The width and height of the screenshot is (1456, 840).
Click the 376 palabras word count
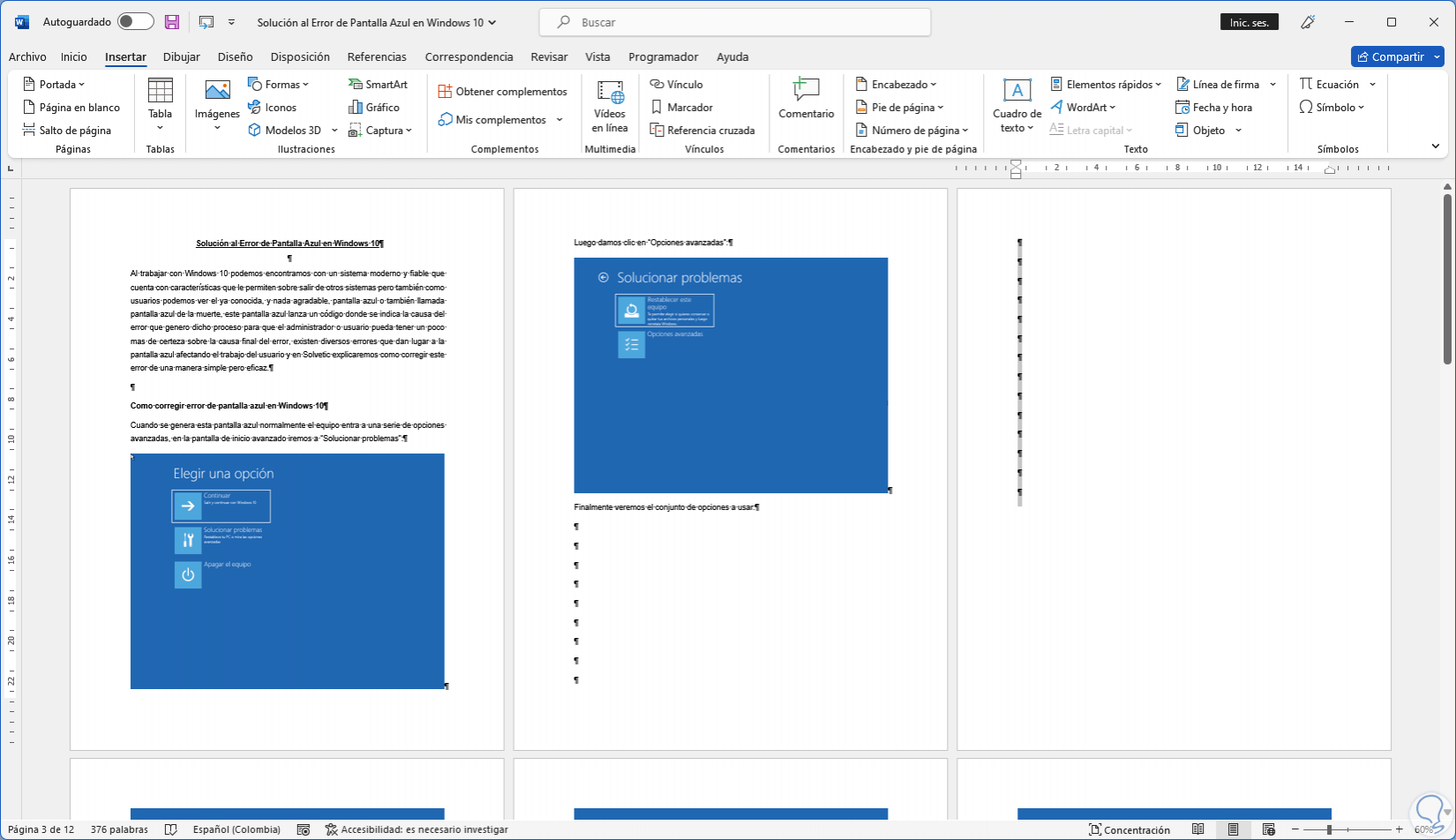[119, 829]
